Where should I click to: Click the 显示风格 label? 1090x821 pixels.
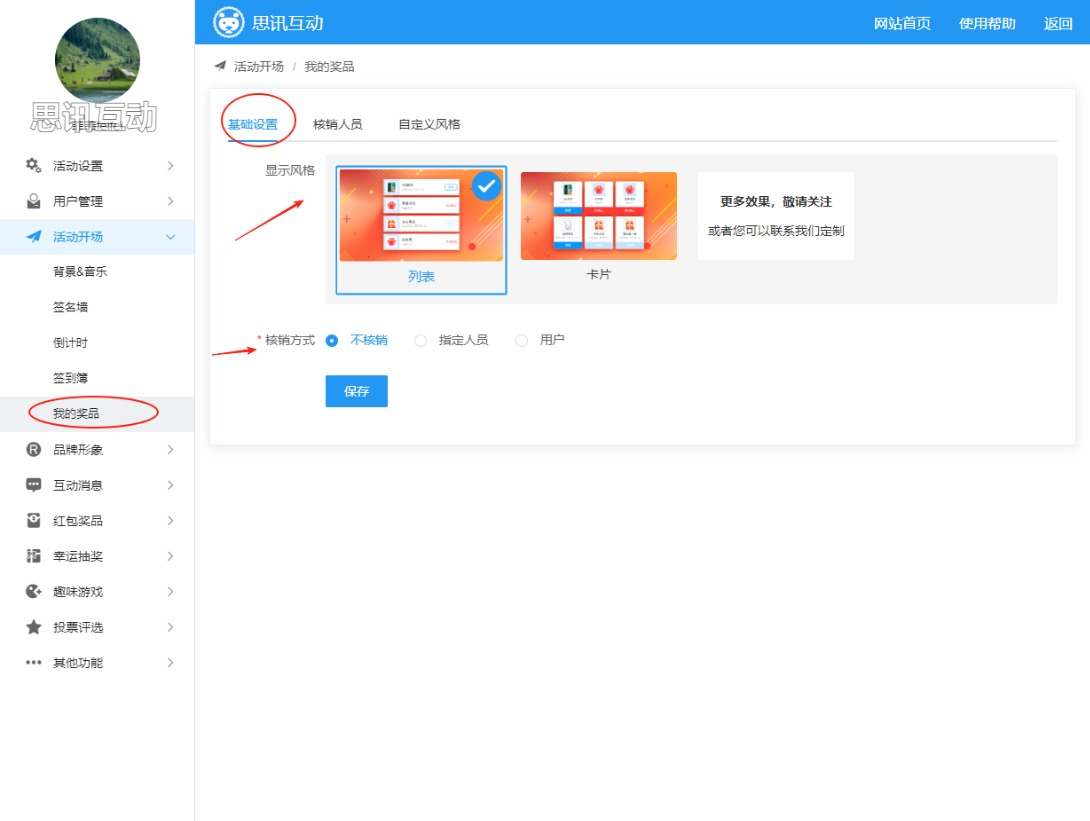pos(290,170)
